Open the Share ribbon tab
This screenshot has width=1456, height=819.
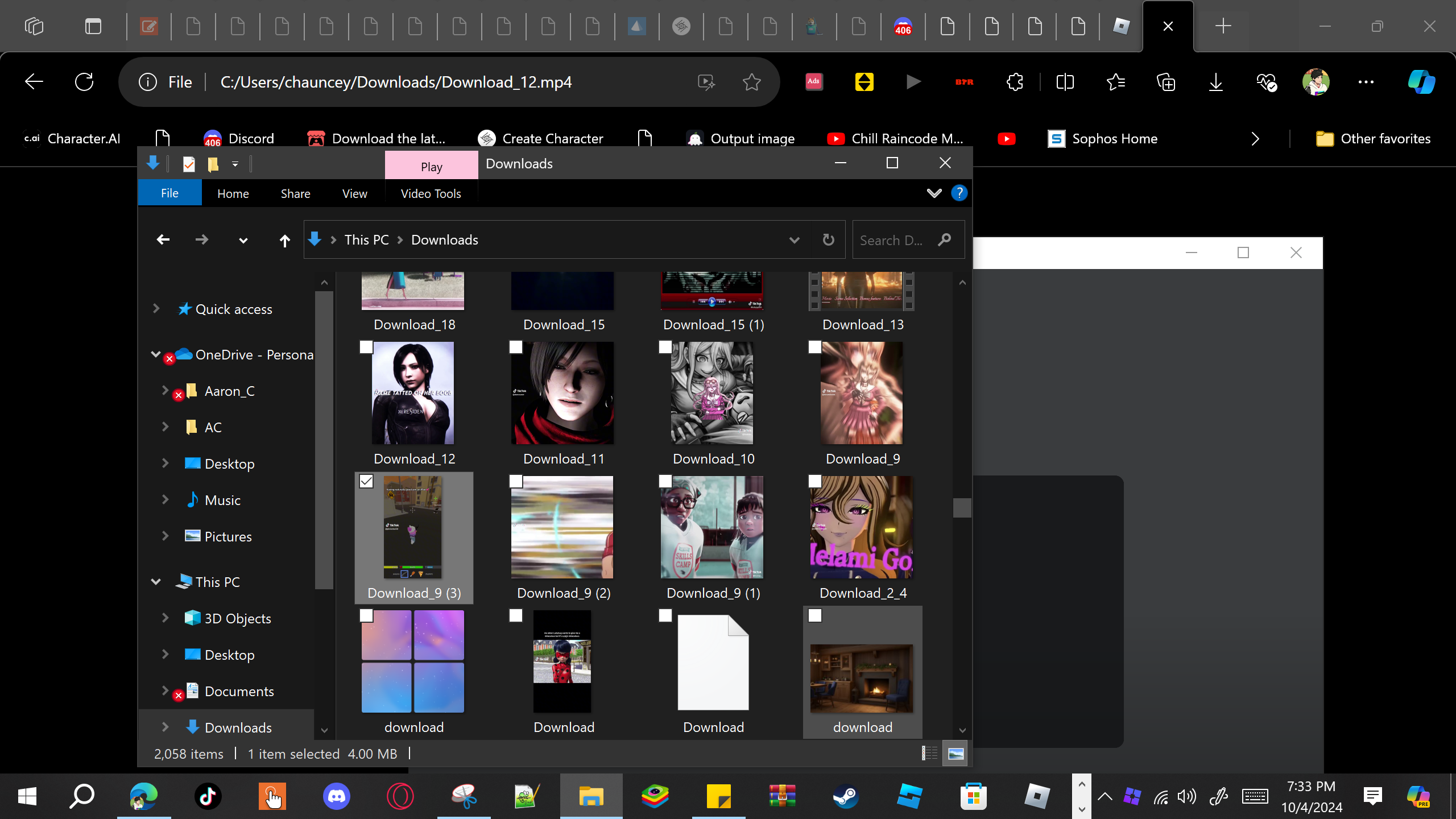[x=296, y=194]
